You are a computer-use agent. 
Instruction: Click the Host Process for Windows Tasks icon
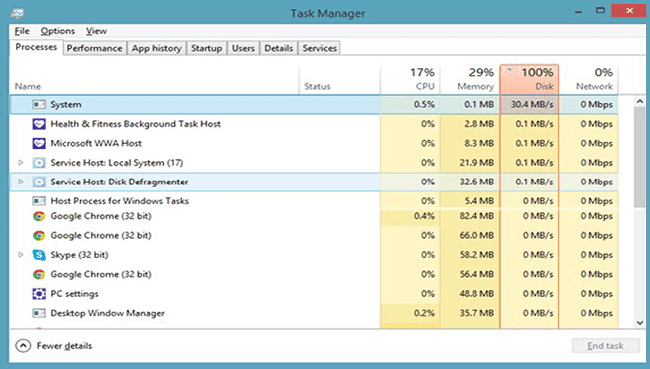coord(39,201)
